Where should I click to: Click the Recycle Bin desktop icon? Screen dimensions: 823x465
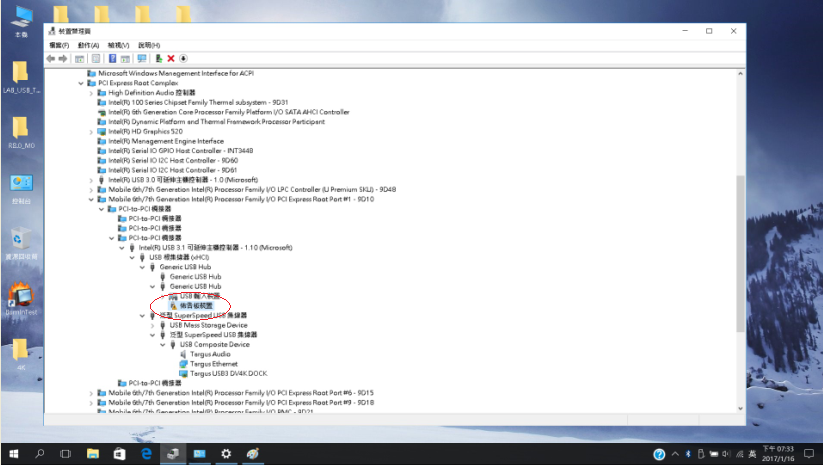pos(21,244)
